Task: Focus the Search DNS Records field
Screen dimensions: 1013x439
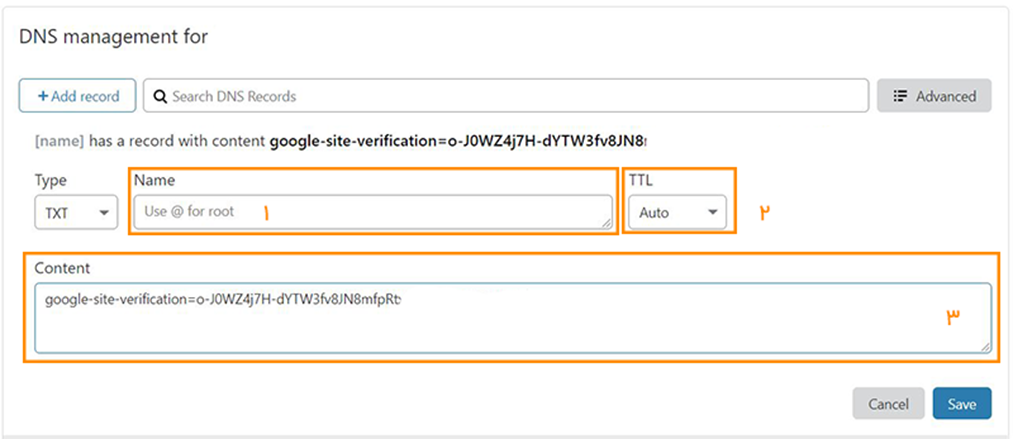Action: (x=505, y=96)
